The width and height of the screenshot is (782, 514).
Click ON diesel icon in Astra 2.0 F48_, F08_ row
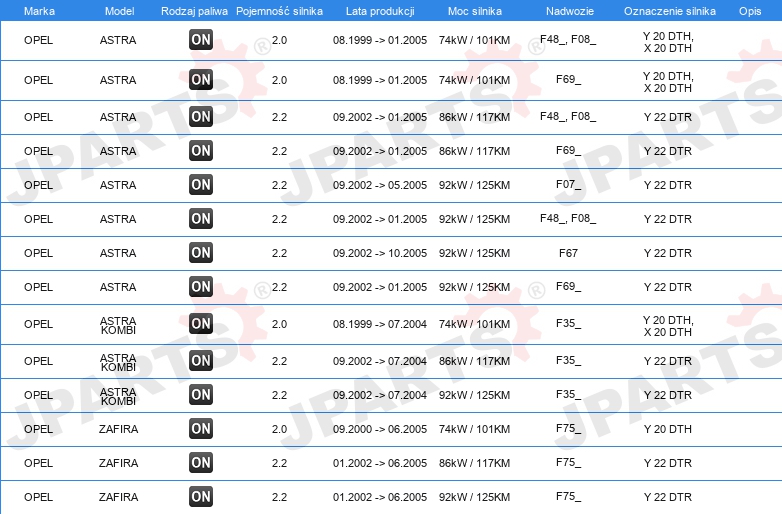(x=201, y=40)
